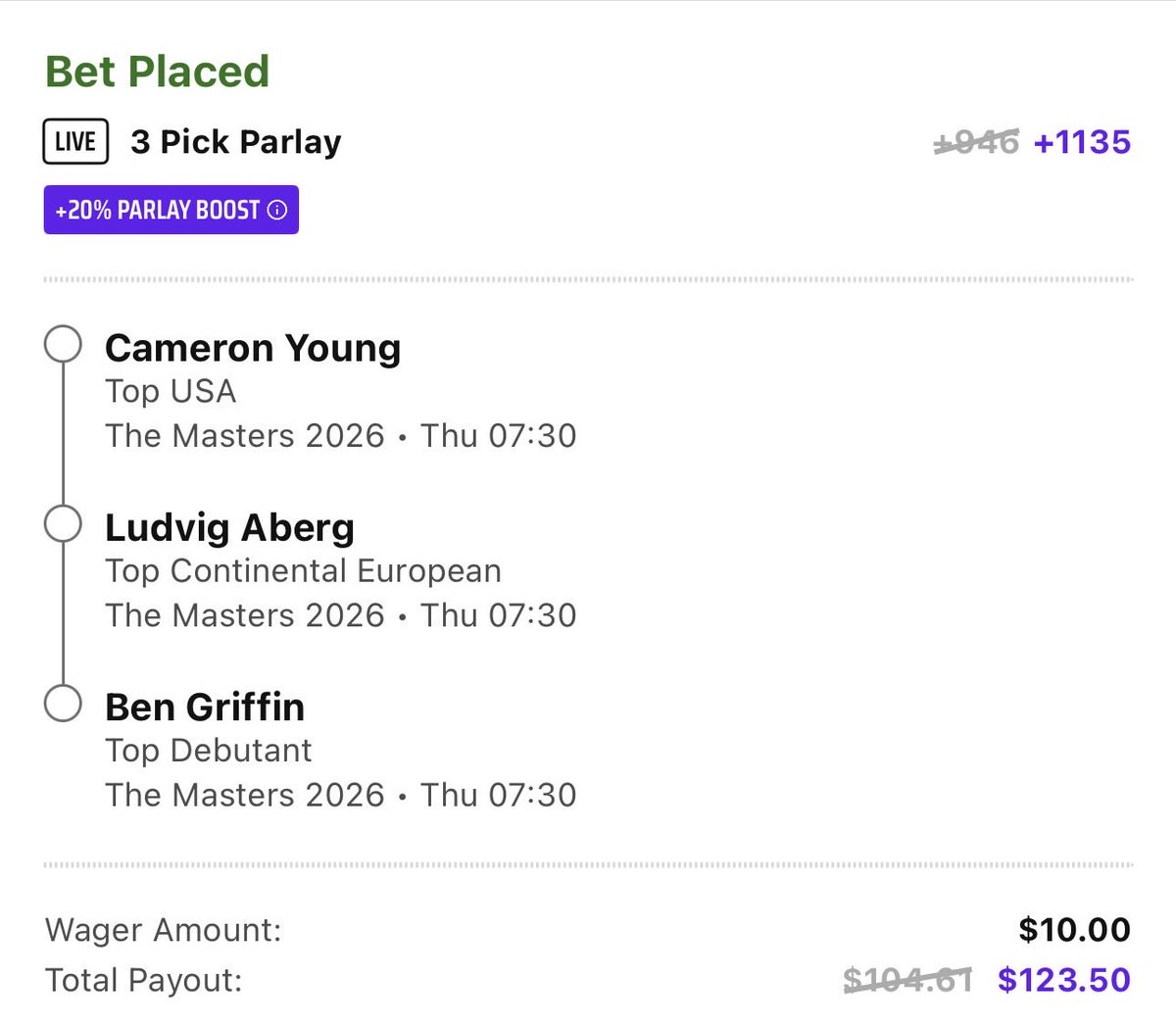Viewport: 1176px width, 1025px height.
Task: Click the $10.00 wager amount value
Action: click(x=1074, y=929)
